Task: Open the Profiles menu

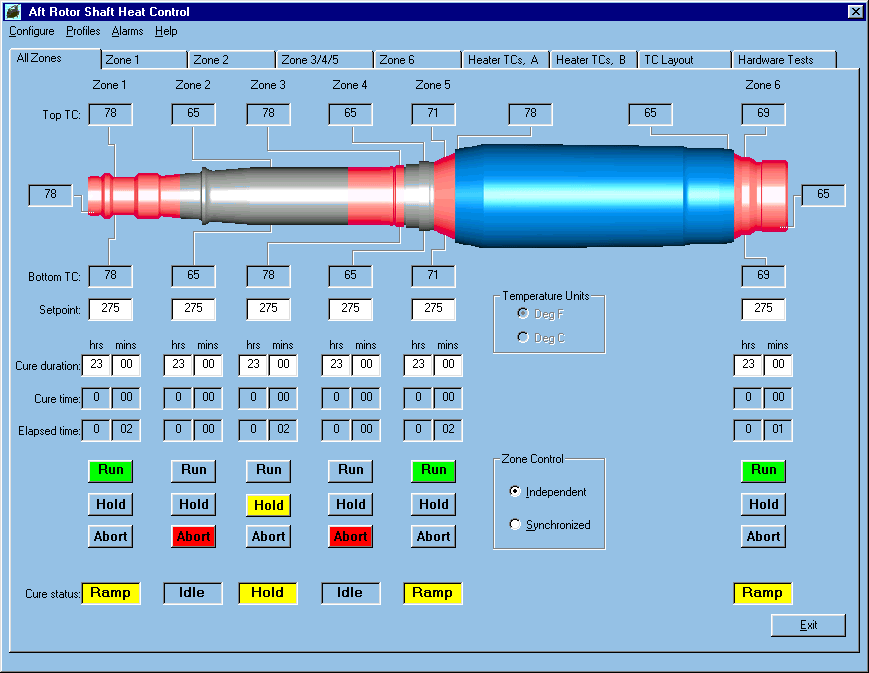Action: pos(83,31)
